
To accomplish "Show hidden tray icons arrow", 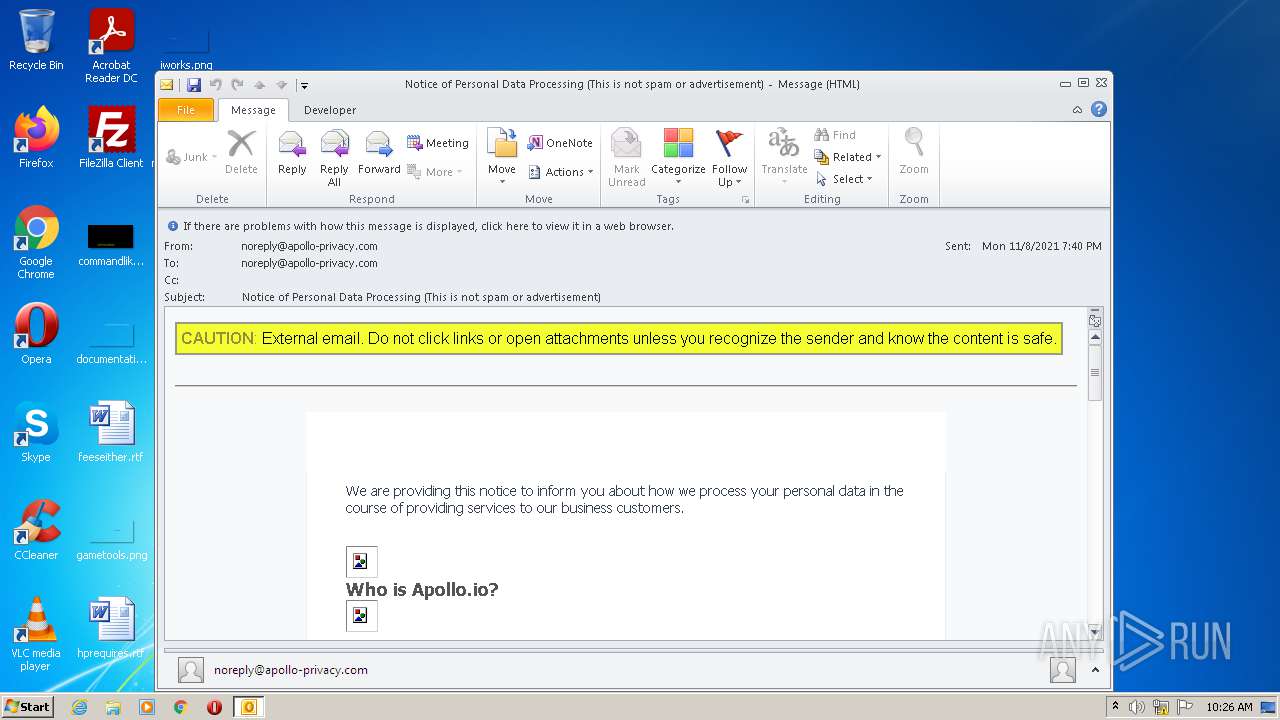I will (1116, 707).
